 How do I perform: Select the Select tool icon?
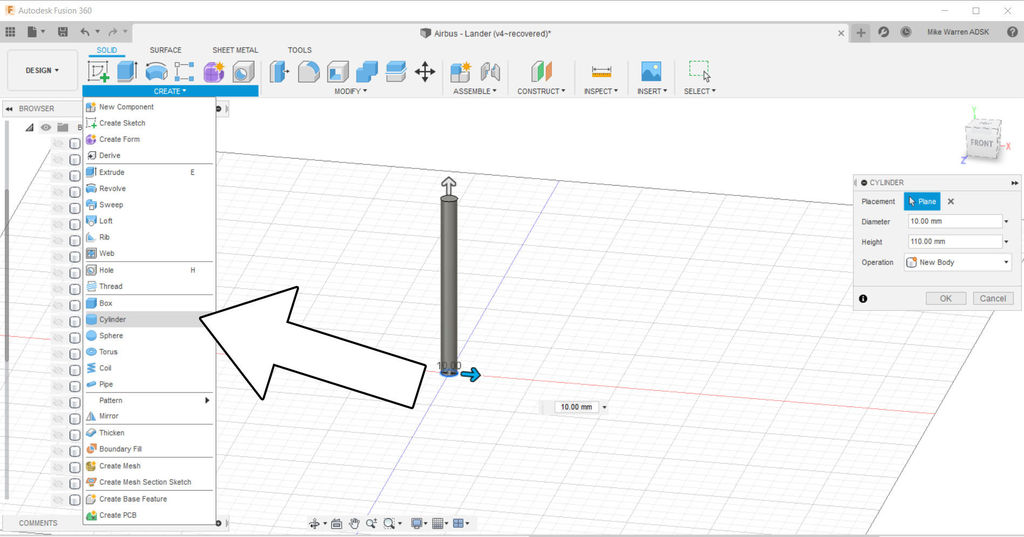tap(699, 71)
